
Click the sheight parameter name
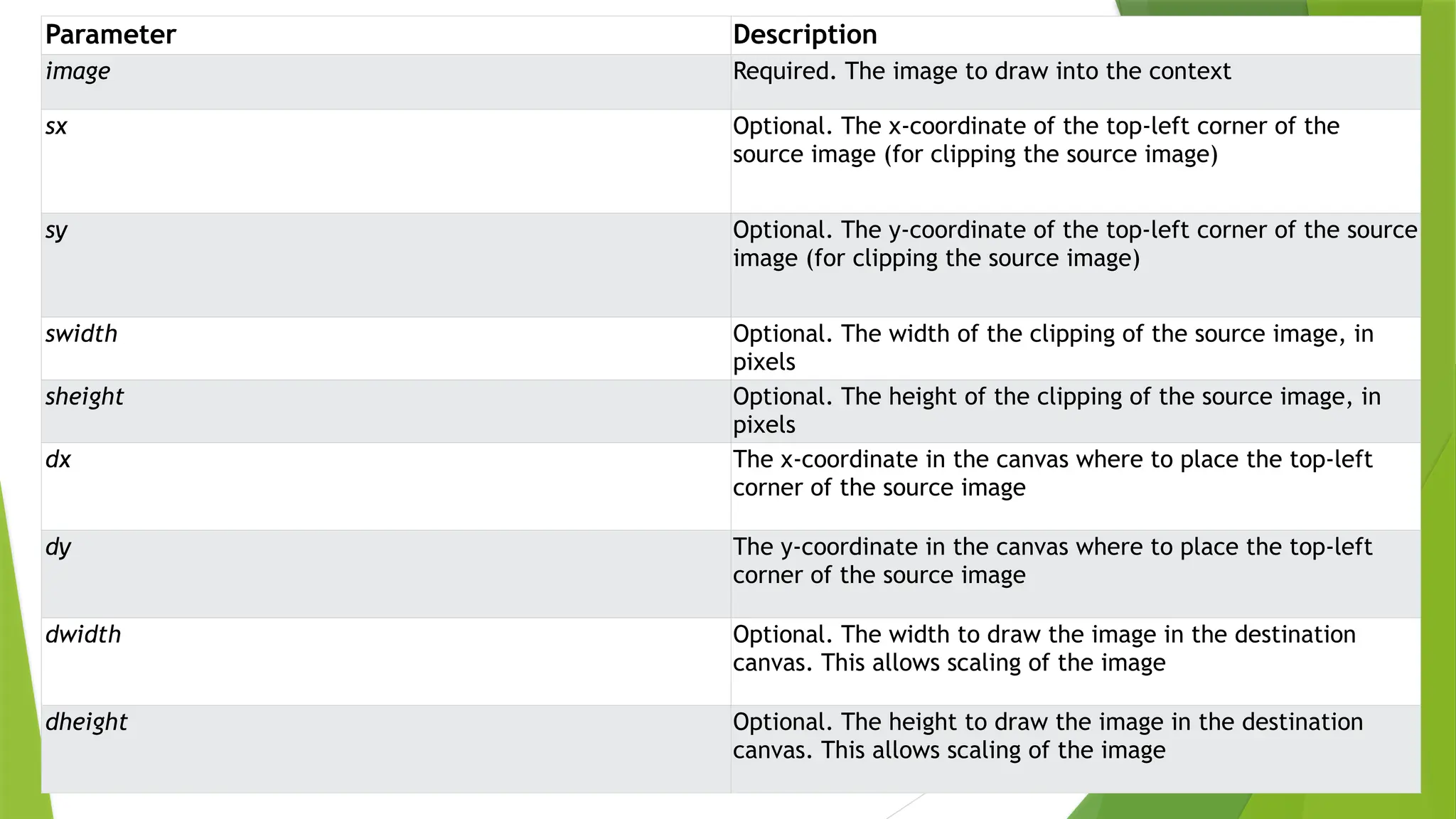[85, 397]
